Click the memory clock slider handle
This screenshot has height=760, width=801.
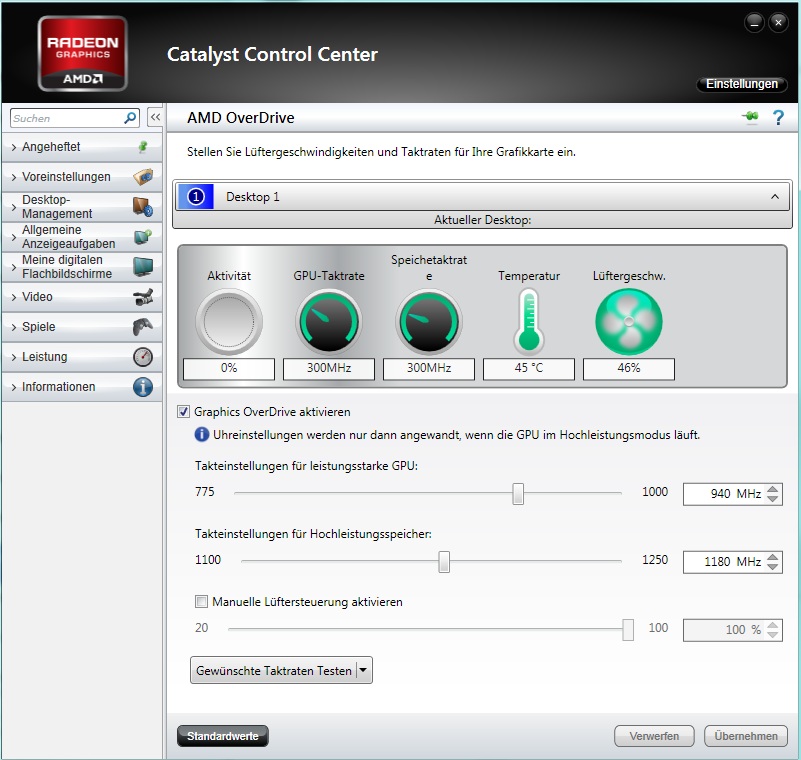[x=444, y=561]
